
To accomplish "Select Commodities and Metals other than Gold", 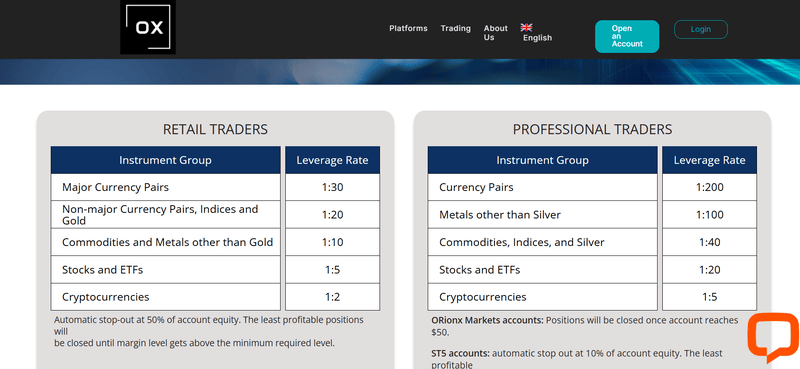I will 165,242.
